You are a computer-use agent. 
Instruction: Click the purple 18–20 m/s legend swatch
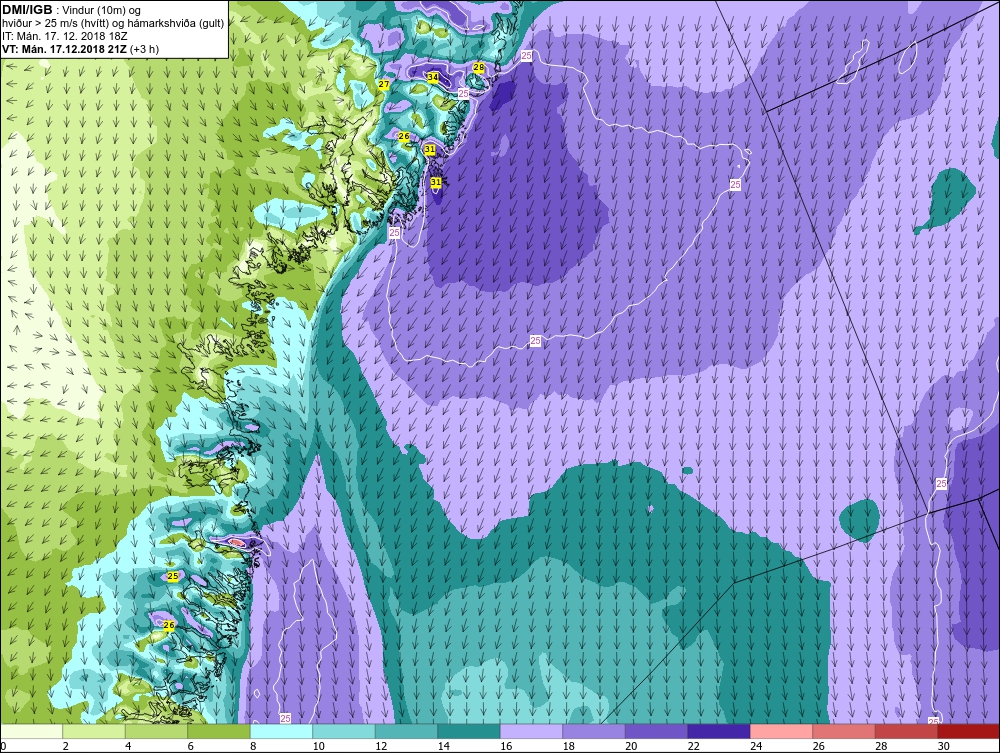594,731
